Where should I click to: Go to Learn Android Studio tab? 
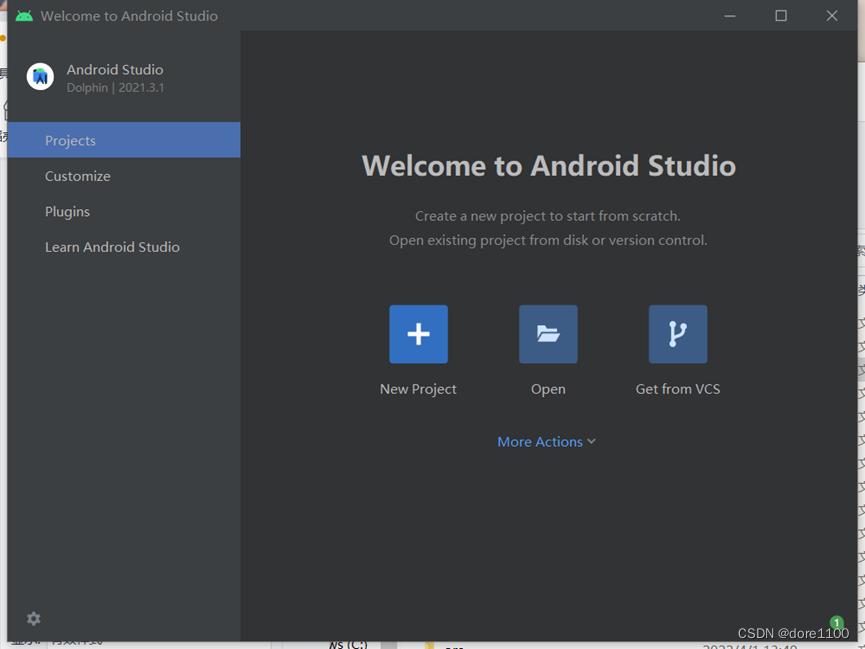[124, 247]
